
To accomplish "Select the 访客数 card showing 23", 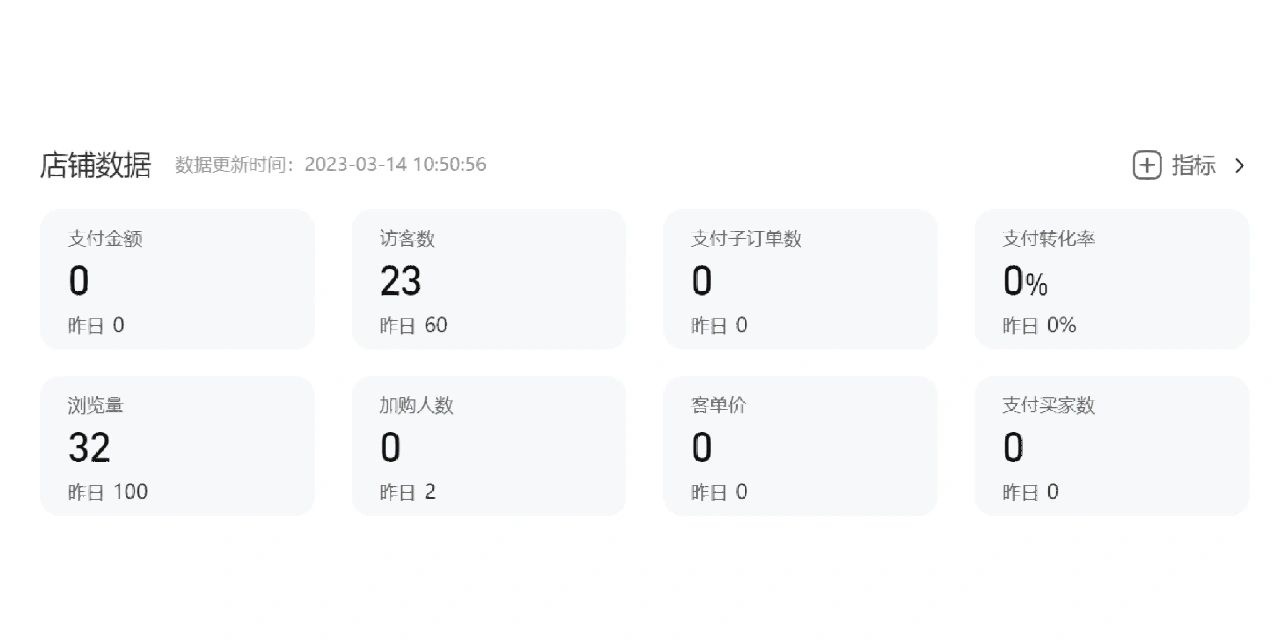I will (489, 279).
